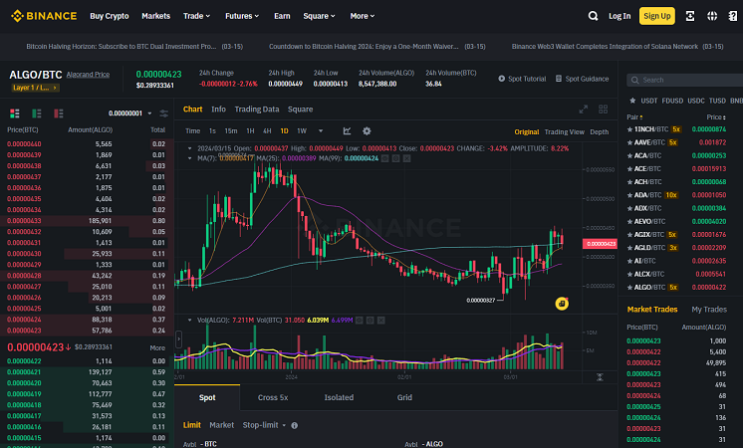743x448 pixels.
Task: Open the Futures dropdown menu
Action: (x=242, y=16)
